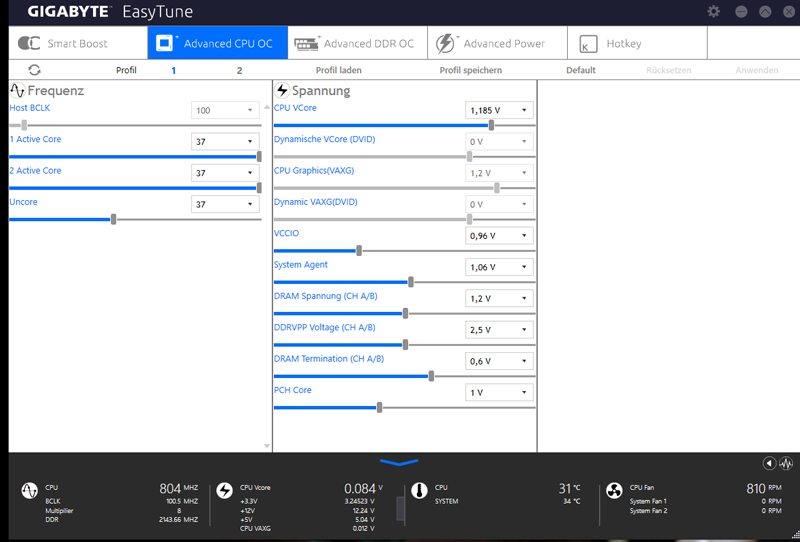
Task: Click the Anwenden button
Action: (757, 70)
